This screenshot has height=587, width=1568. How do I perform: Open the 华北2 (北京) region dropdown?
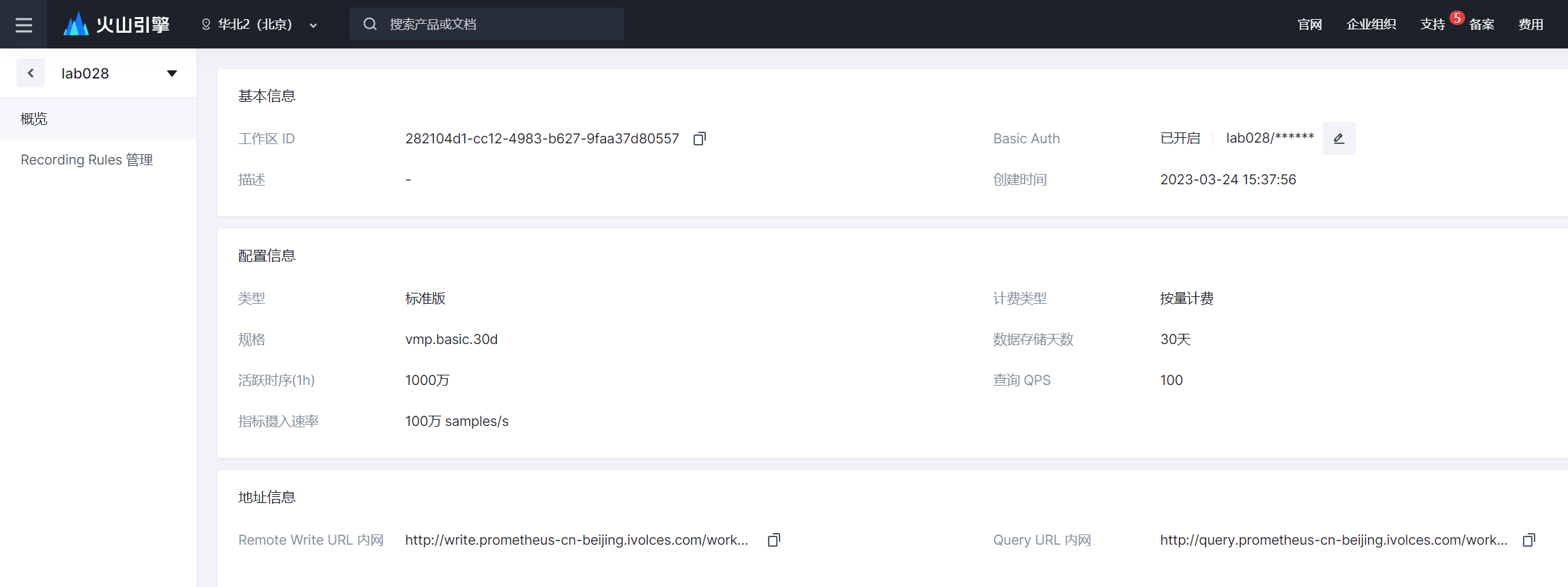coord(259,25)
